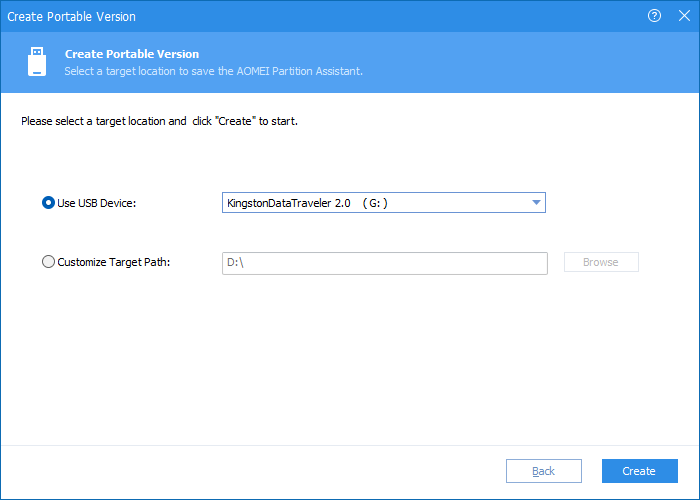
Task: Click the "Please select a target location" instruction
Action: point(159,121)
